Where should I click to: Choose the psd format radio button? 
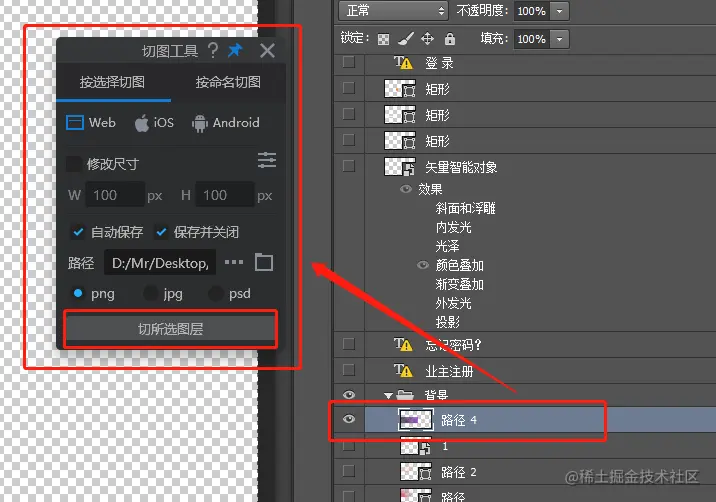(x=216, y=293)
